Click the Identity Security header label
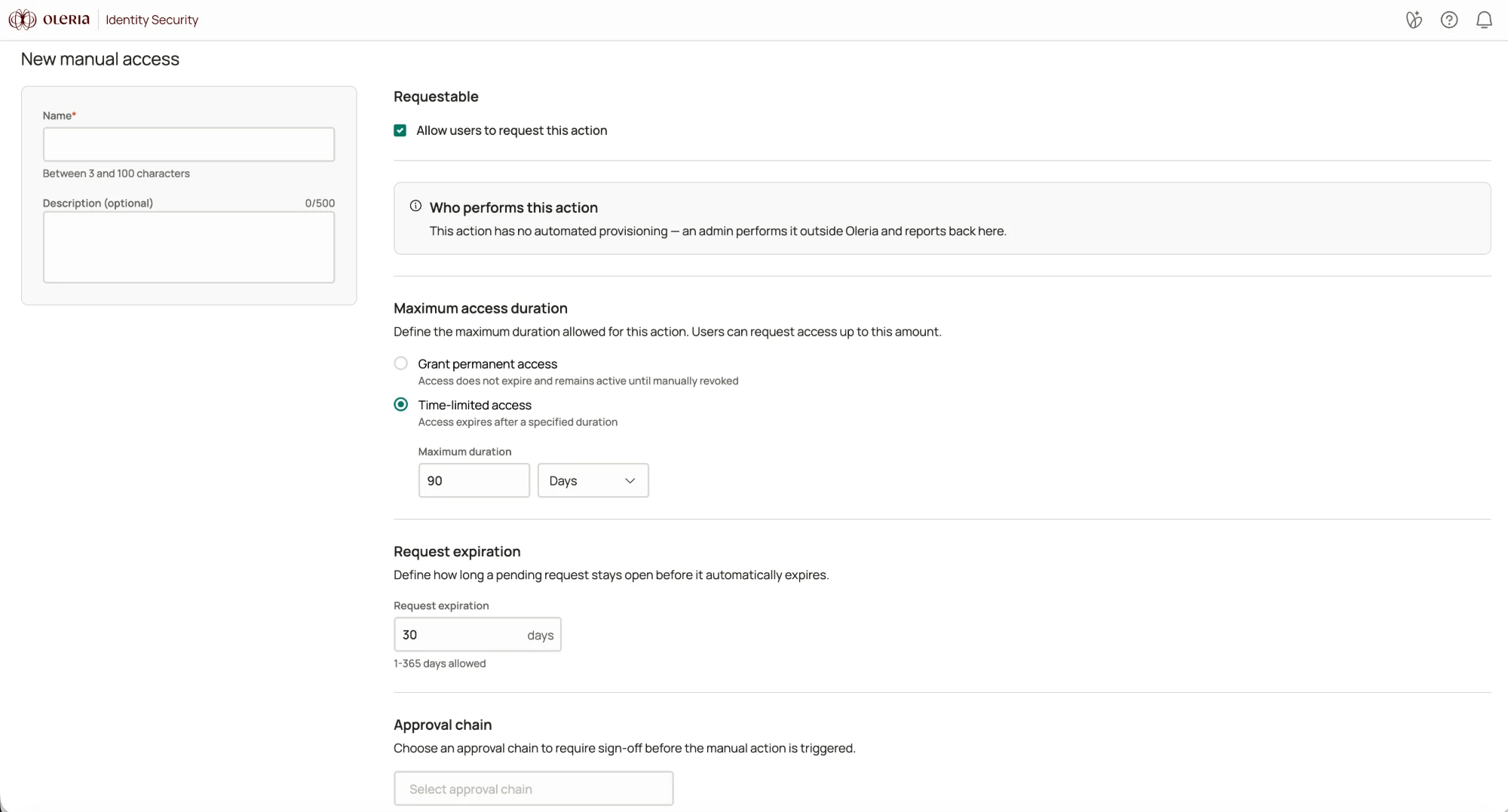 [152, 20]
